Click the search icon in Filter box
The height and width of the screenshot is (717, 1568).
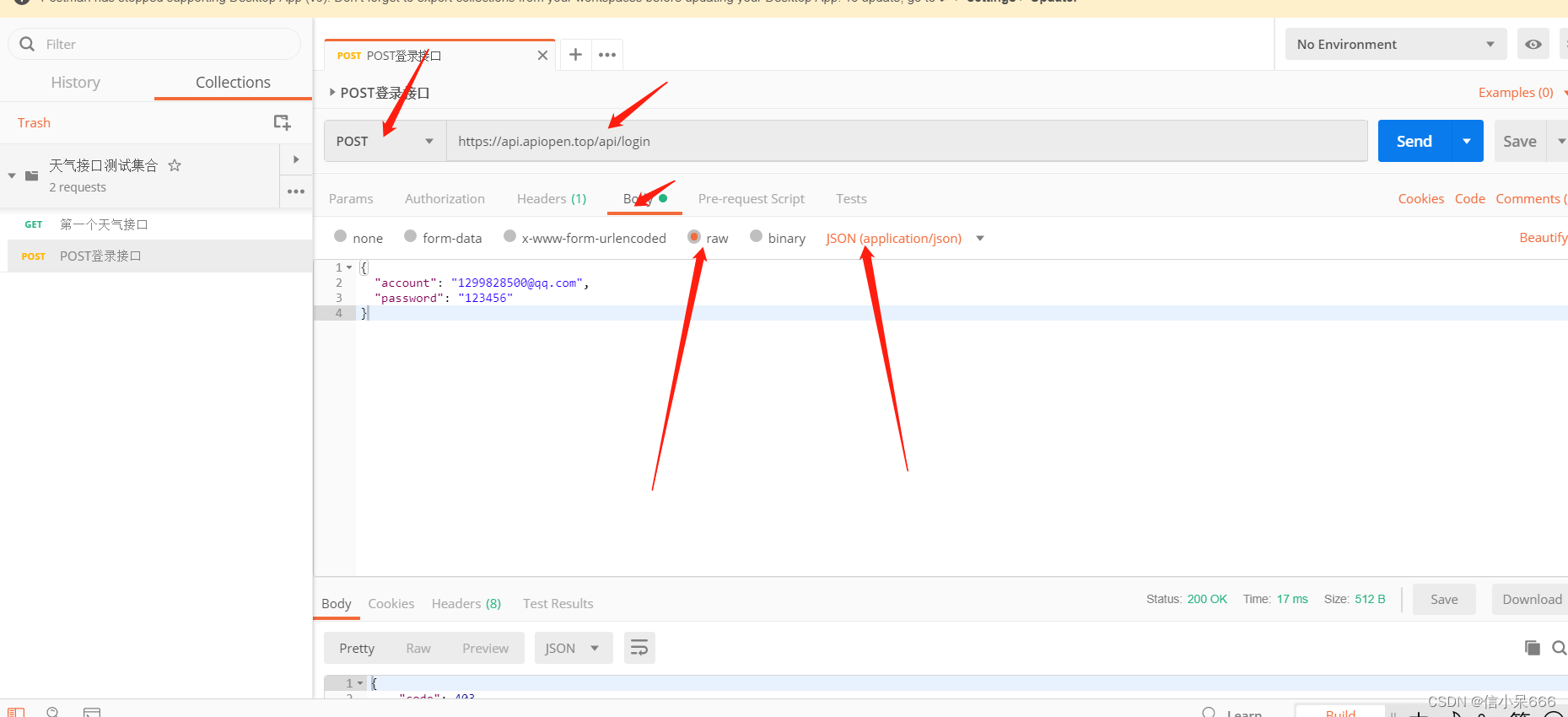pyautogui.click(x=27, y=44)
